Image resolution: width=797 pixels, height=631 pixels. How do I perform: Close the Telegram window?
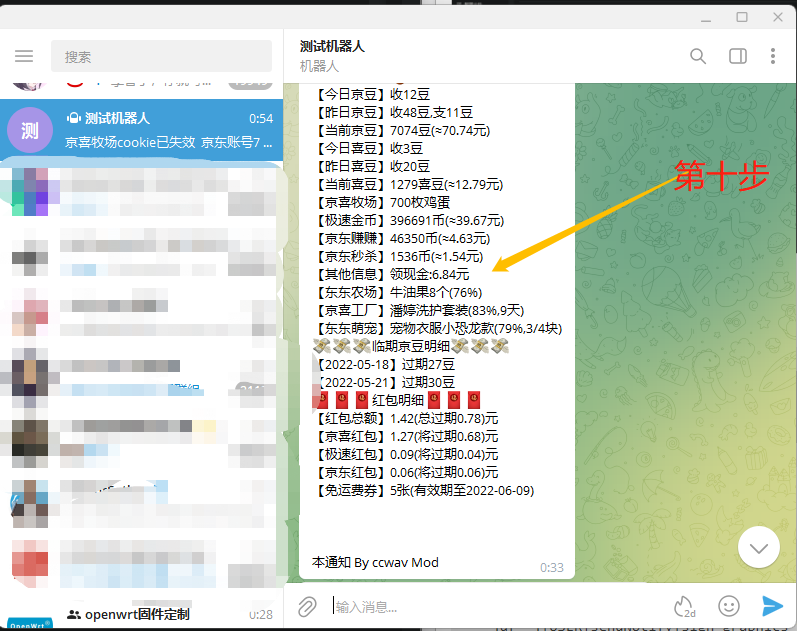coord(778,17)
